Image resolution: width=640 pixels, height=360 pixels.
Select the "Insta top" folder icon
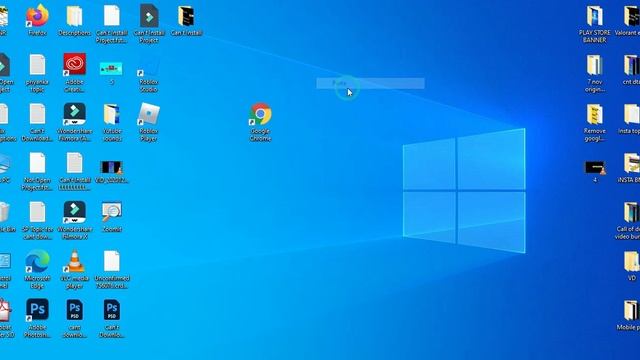tap(632, 114)
